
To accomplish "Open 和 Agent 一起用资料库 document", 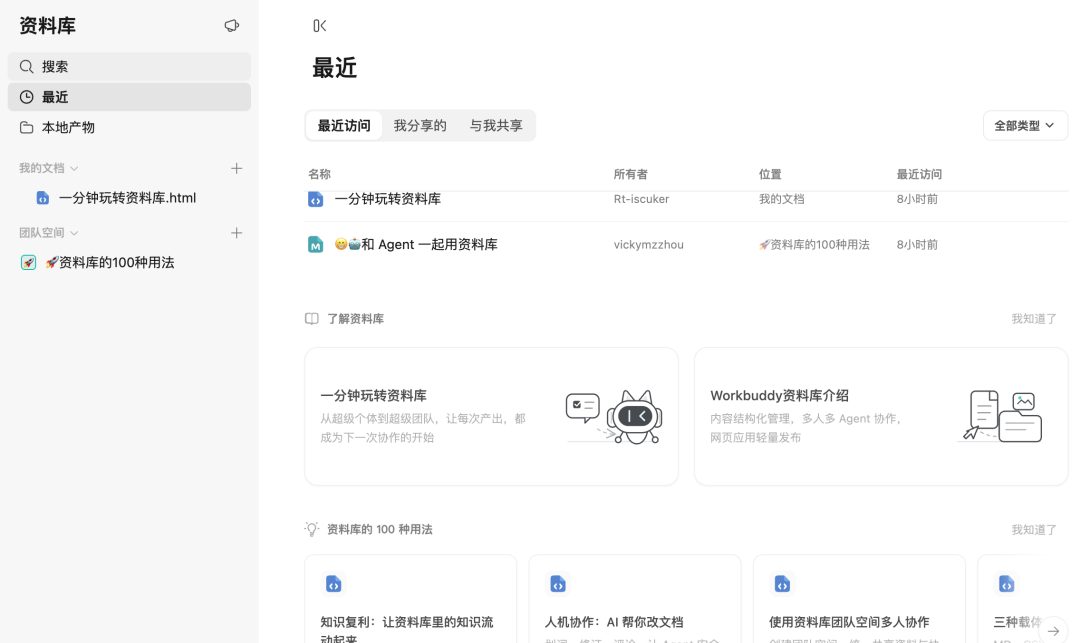I will click(416, 244).
